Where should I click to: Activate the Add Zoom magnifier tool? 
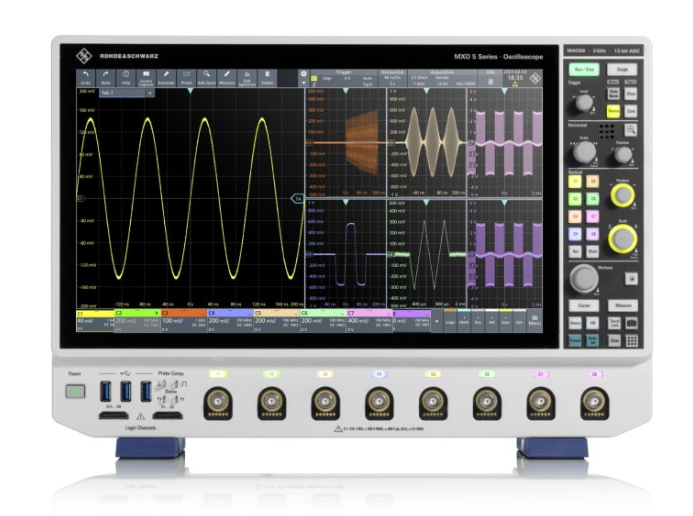[x=206, y=78]
